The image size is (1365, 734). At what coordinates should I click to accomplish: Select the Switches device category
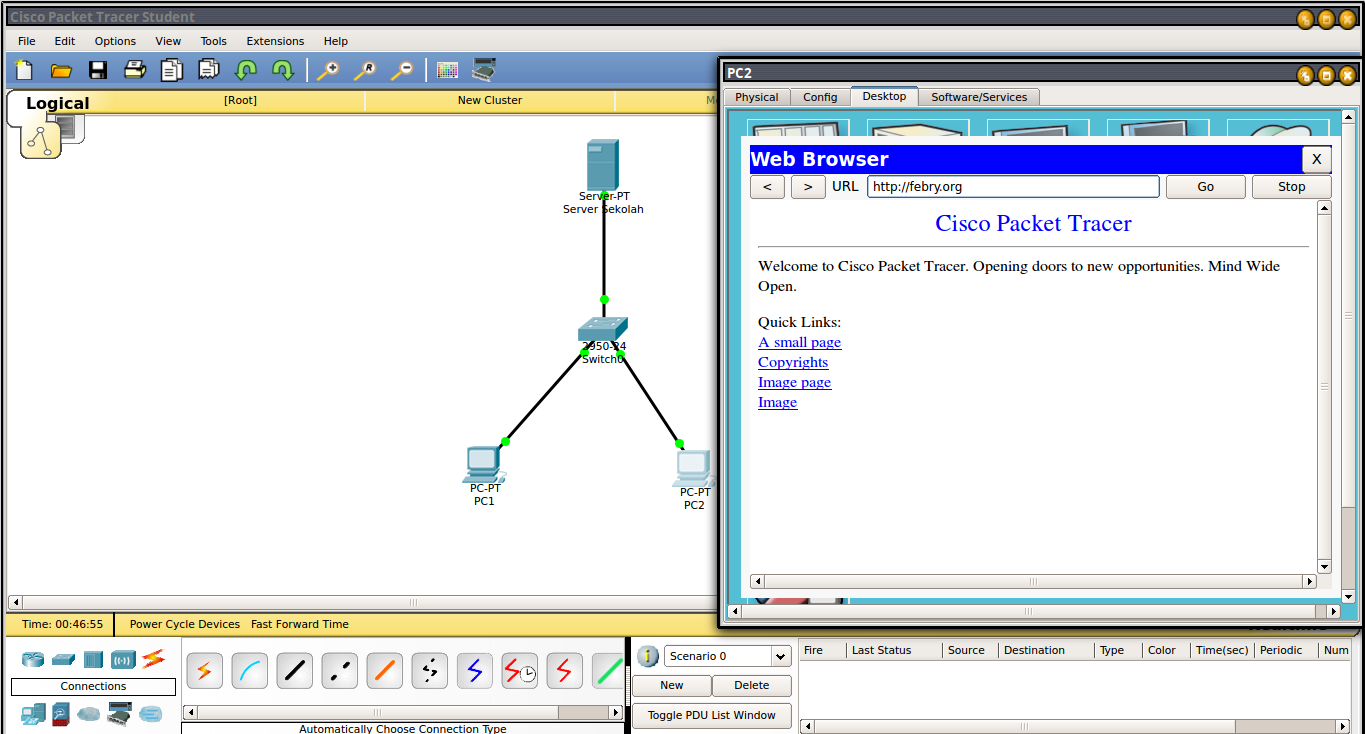click(64, 659)
